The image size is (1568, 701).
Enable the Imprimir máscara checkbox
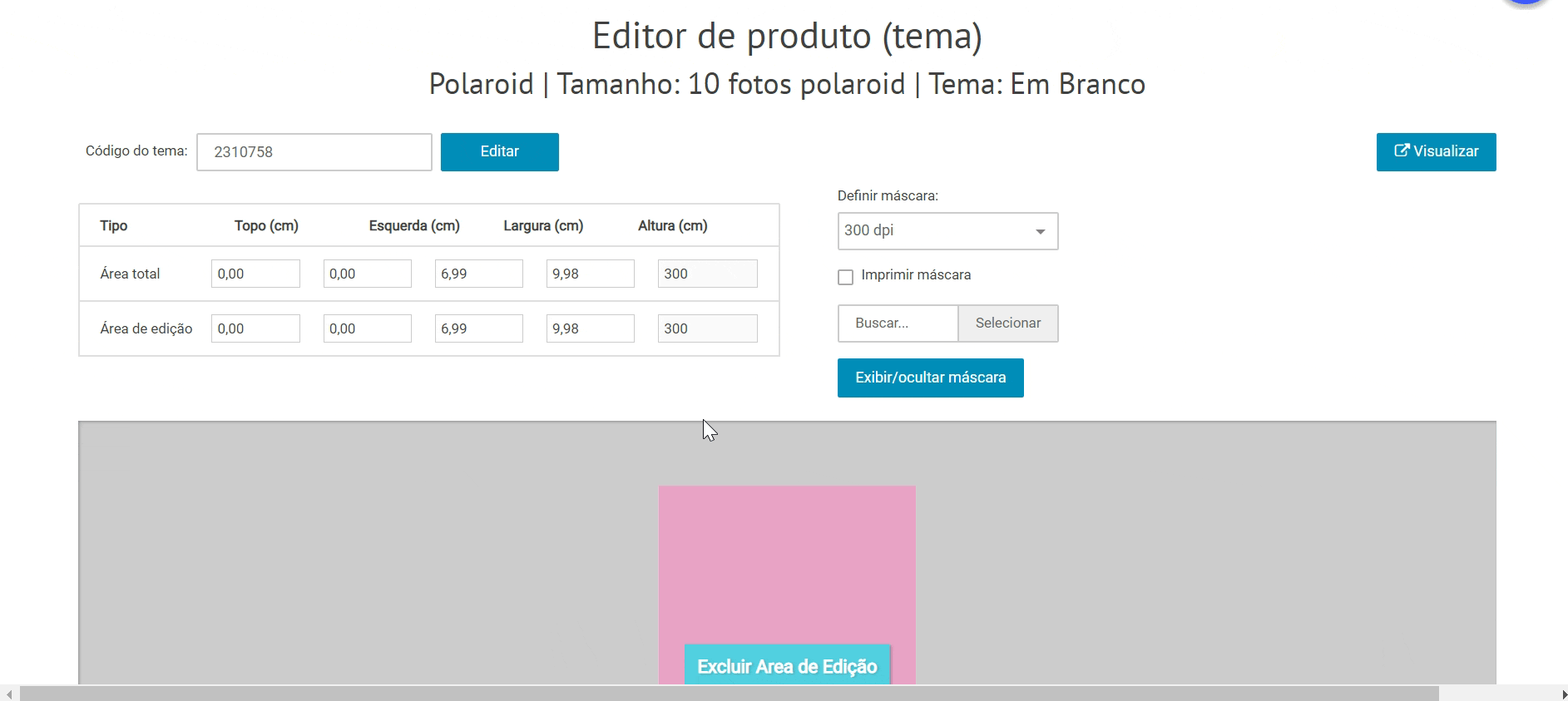tap(846, 277)
